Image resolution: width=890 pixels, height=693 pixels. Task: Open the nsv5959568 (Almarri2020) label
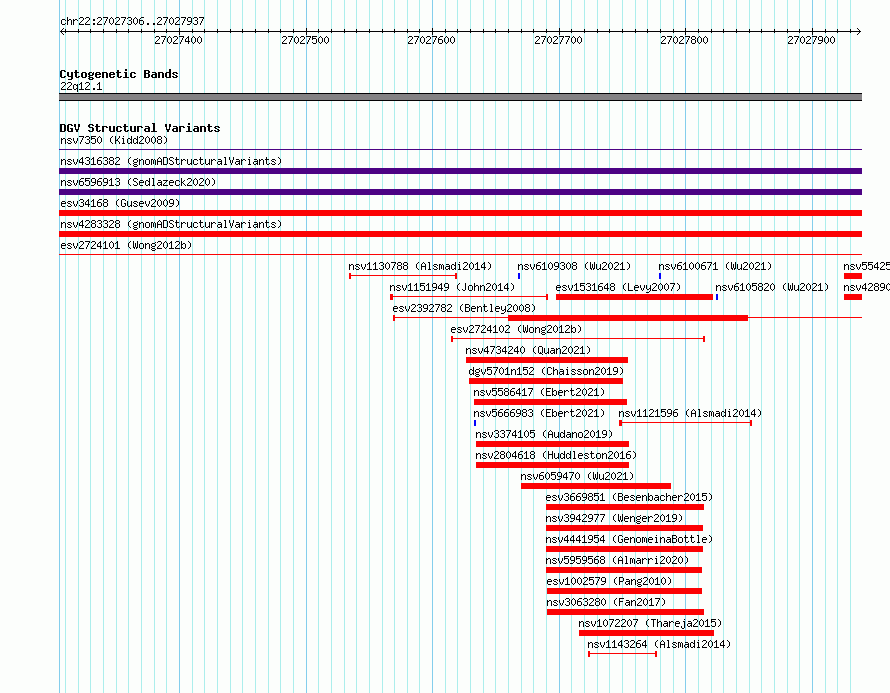[617, 560]
